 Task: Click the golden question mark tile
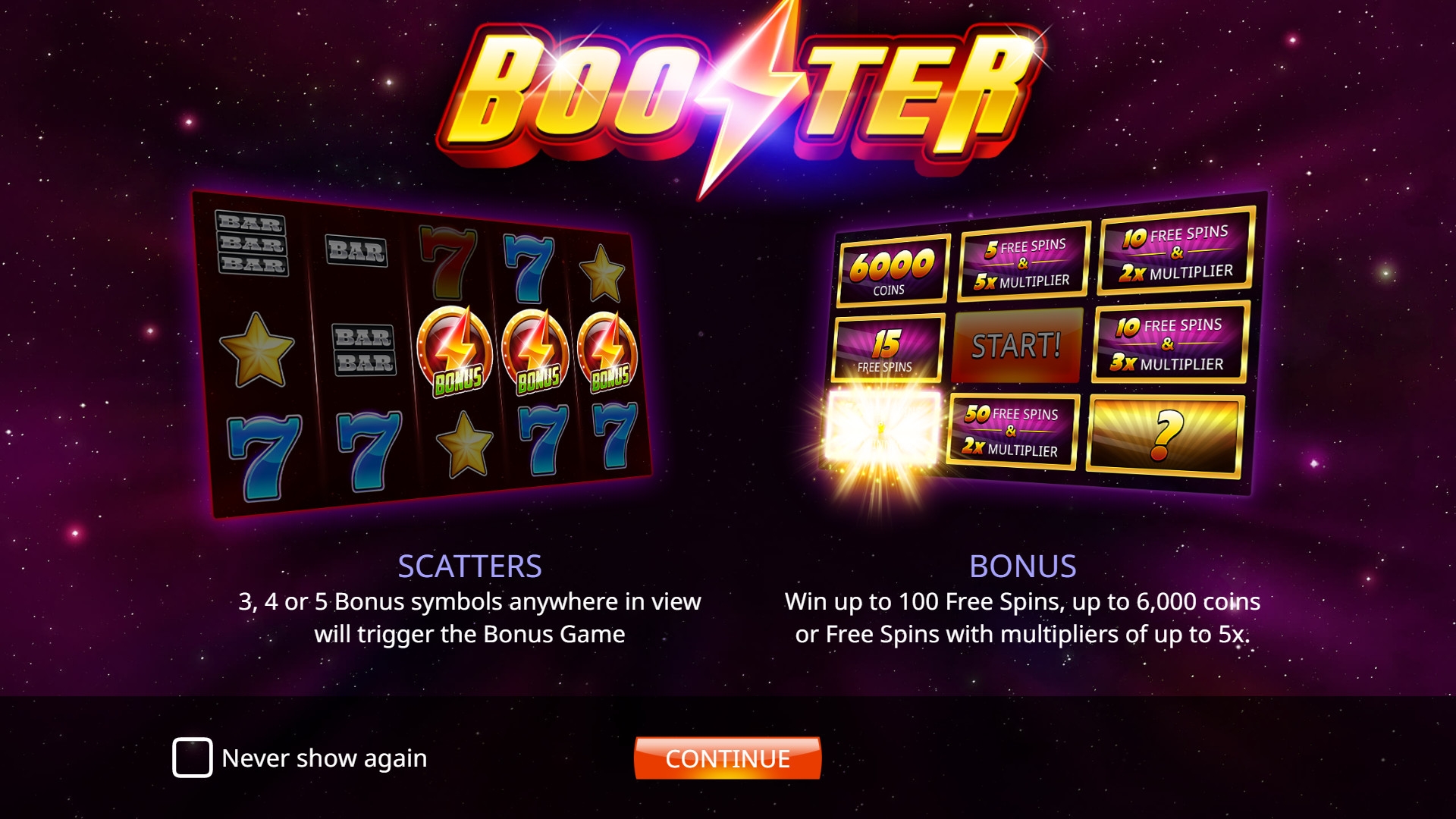pyautogui.click(x=1166, y=437)
